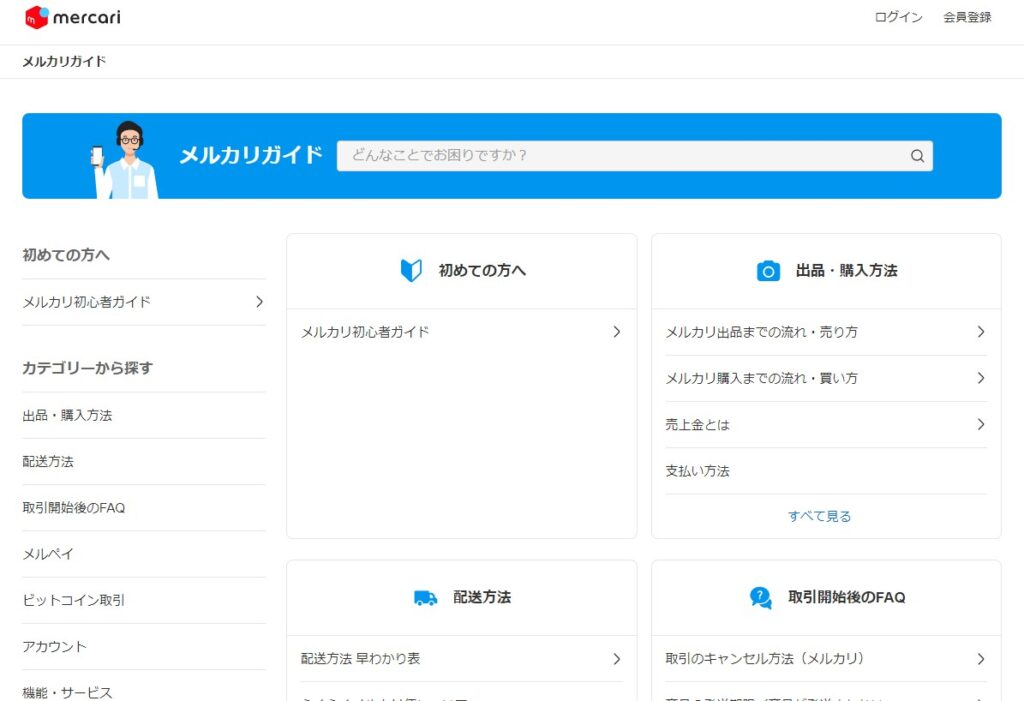The width and height of the screenshot is (1024, 701).
Task: Click the Mercari logo
Action: (72, 17)
